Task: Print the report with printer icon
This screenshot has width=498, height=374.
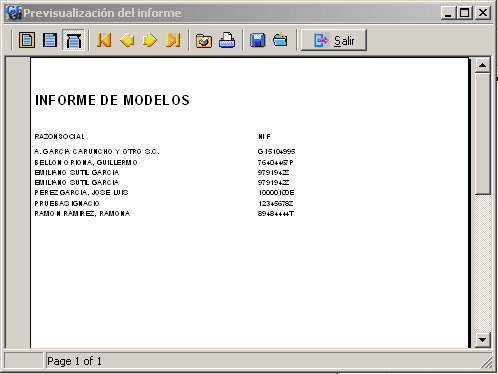Action: pos(227,40)
